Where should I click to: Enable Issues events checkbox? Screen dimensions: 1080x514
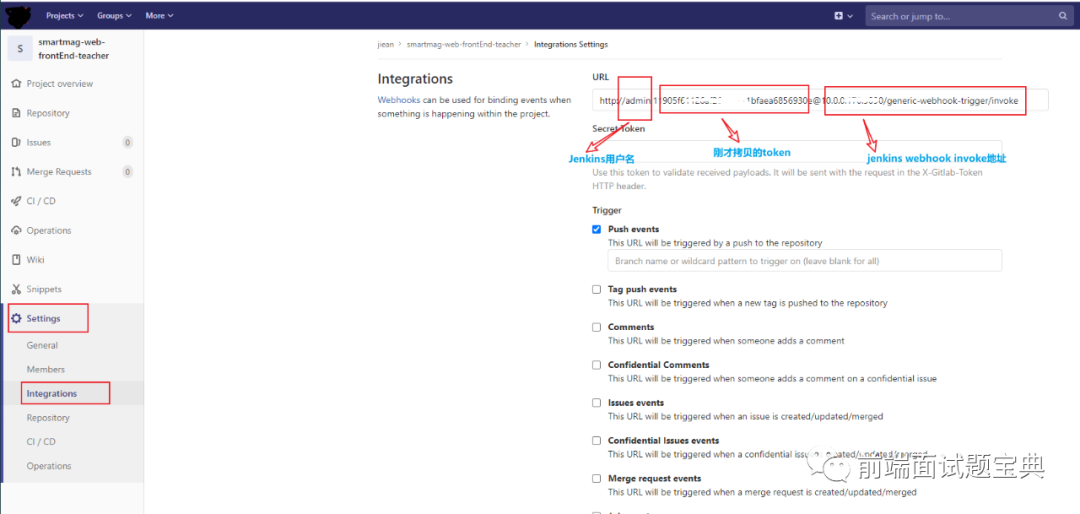point(596,403)
